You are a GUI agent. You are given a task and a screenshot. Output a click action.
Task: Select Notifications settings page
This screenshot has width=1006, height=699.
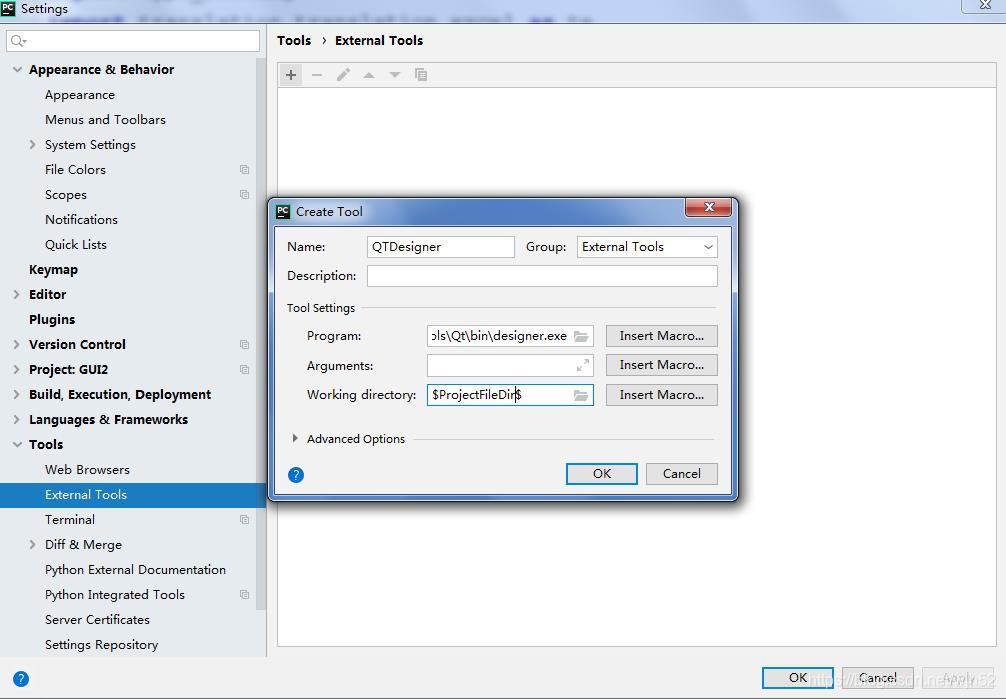81,220
